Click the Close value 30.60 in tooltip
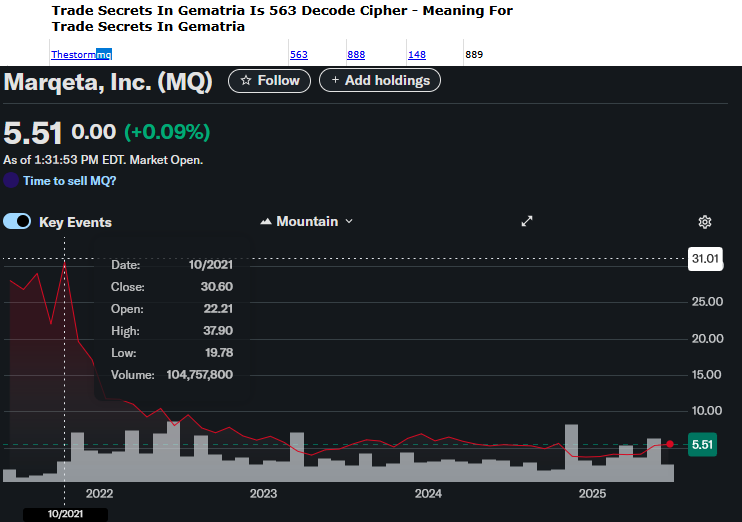742x522 pixels. [x=217, y=287]
